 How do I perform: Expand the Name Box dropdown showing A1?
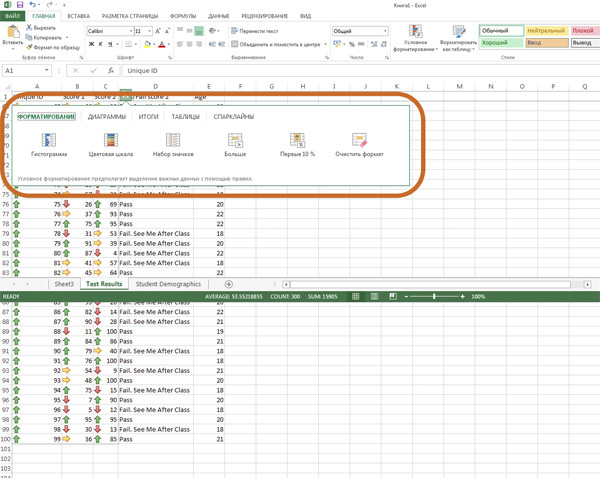pos(47,71)
